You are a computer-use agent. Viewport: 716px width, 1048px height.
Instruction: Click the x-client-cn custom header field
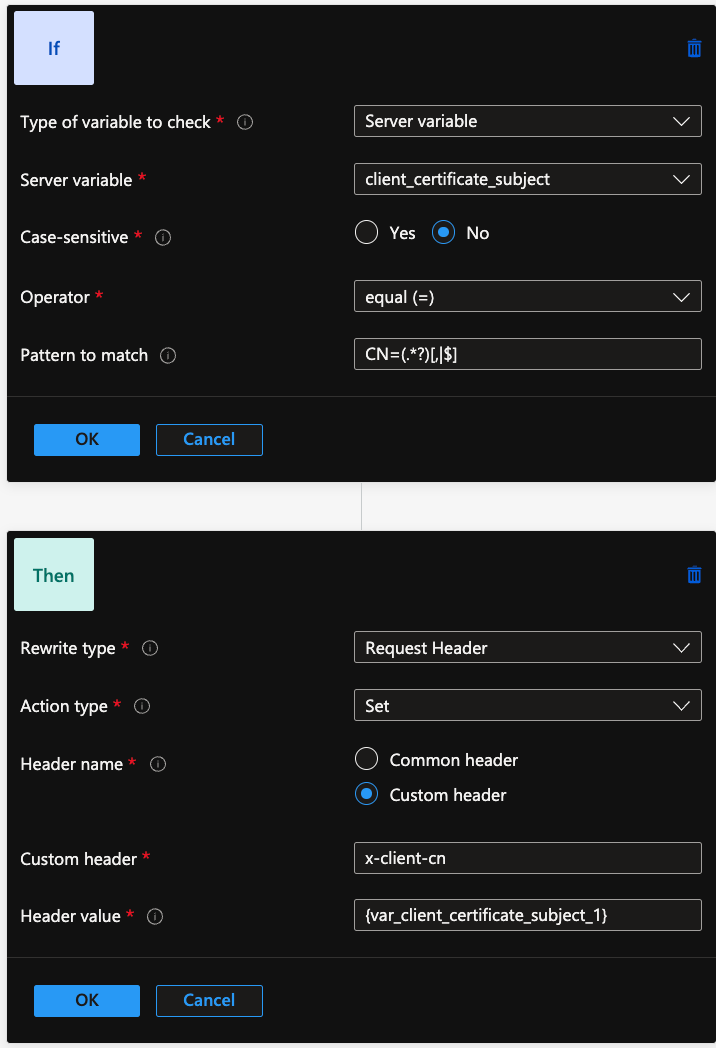527,858
